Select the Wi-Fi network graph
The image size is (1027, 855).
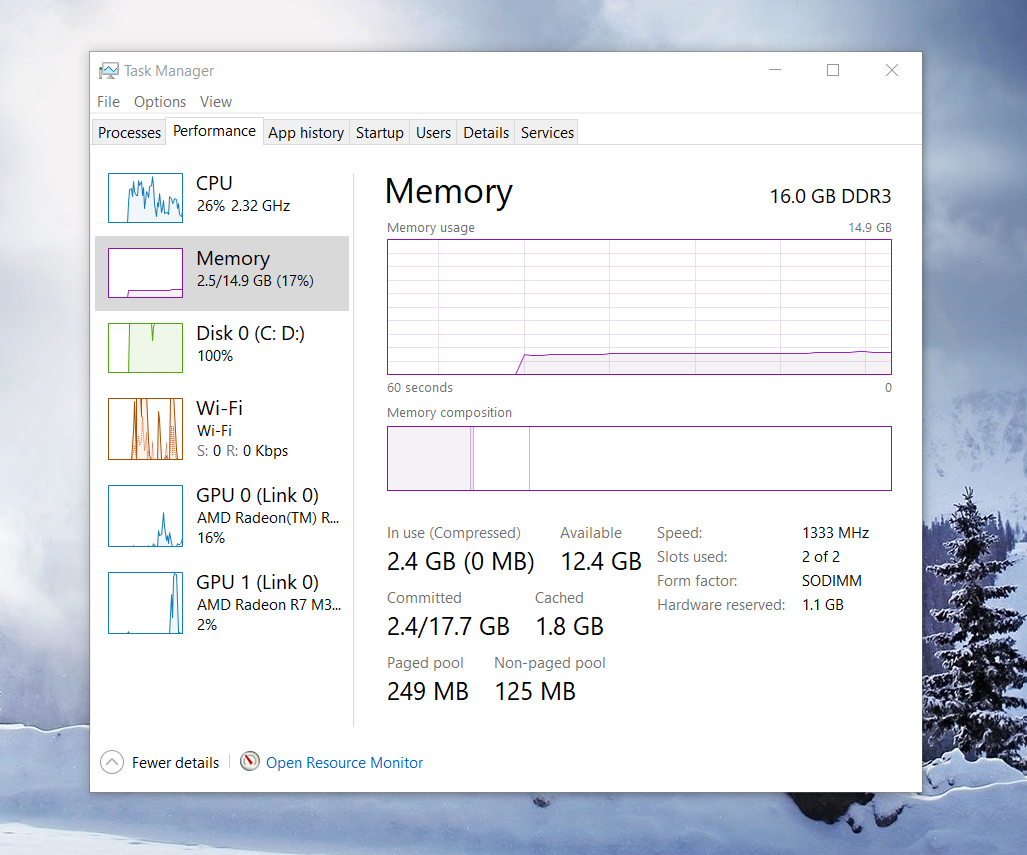(x=145, y=428)
